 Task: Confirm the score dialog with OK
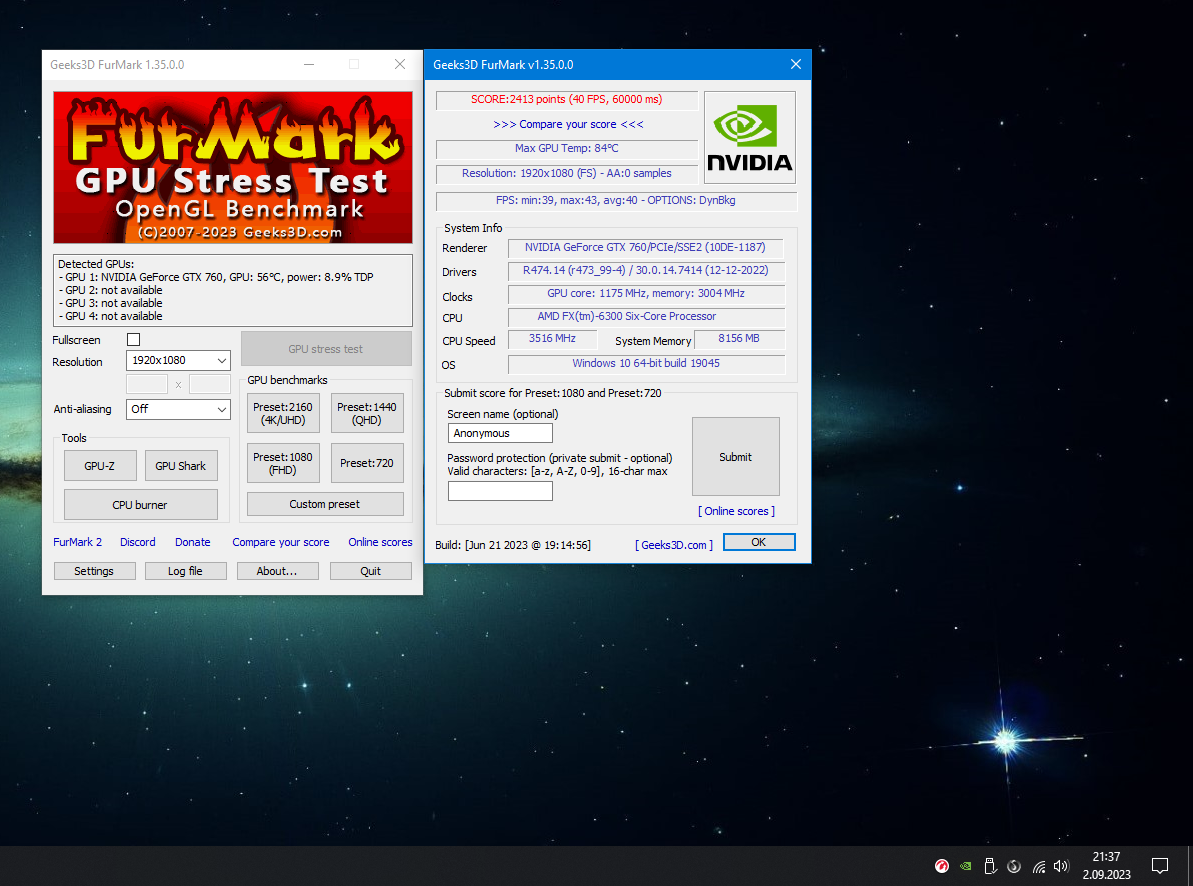tap(759, 542)
